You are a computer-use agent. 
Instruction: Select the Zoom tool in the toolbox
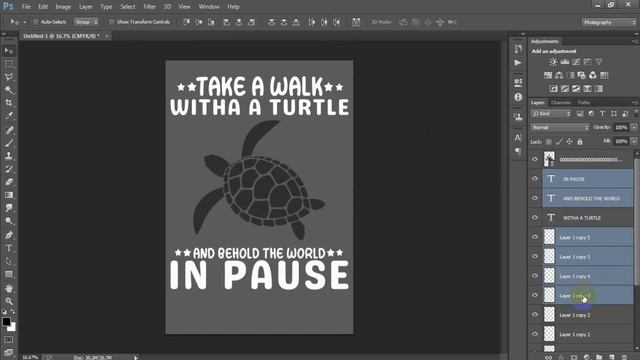click(x=9, y=301)
